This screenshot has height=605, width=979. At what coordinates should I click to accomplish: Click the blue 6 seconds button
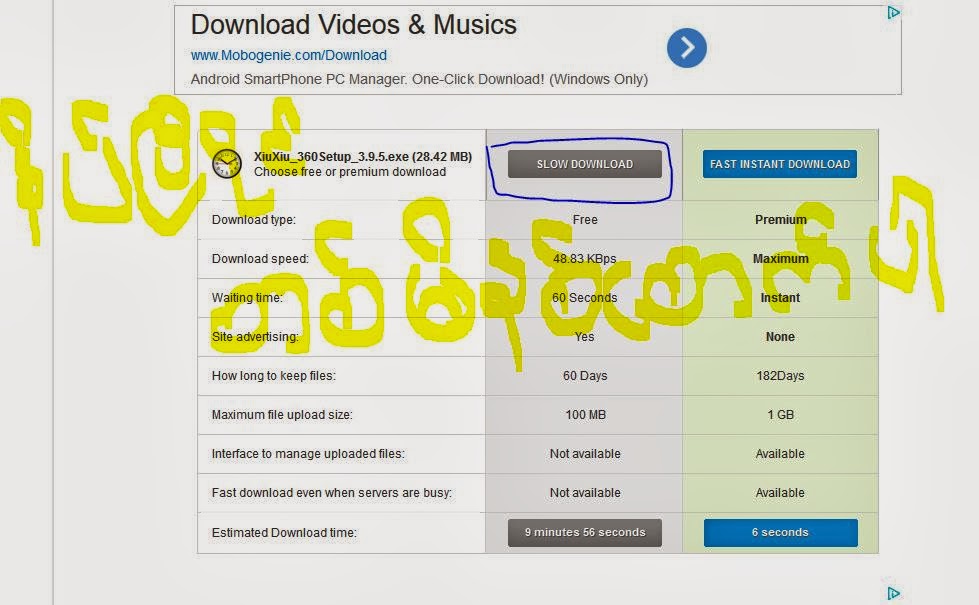click(780, 533)
